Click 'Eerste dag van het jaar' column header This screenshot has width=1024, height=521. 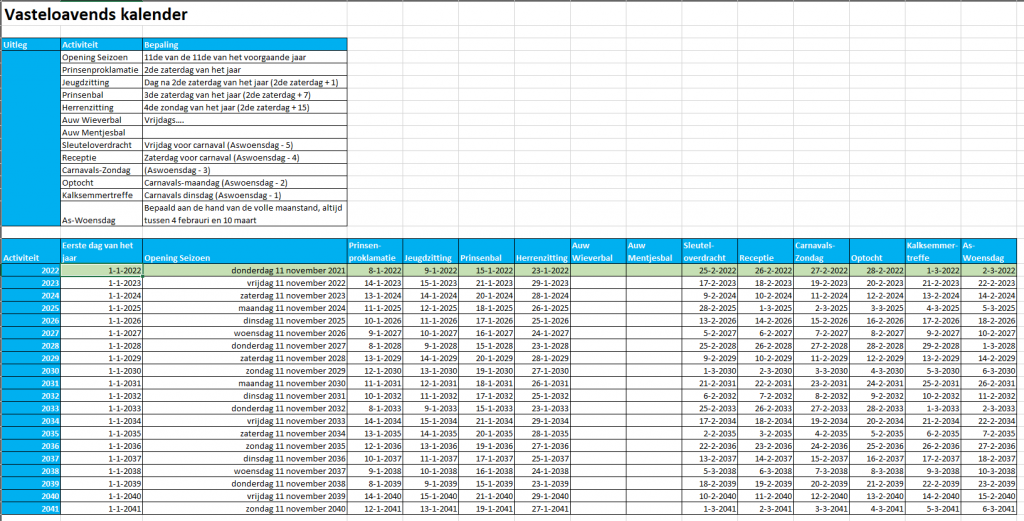click(x=101, y=251)
